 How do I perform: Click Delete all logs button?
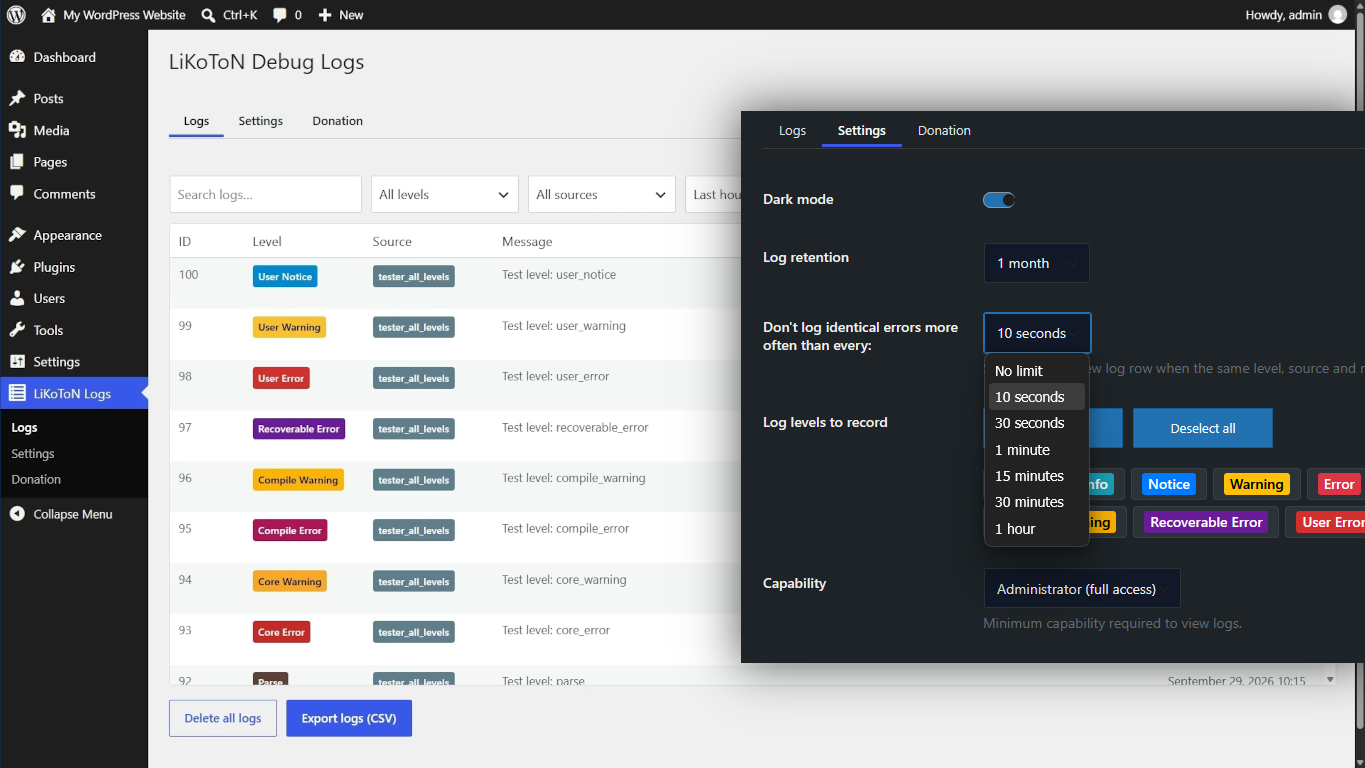(223, 718)
